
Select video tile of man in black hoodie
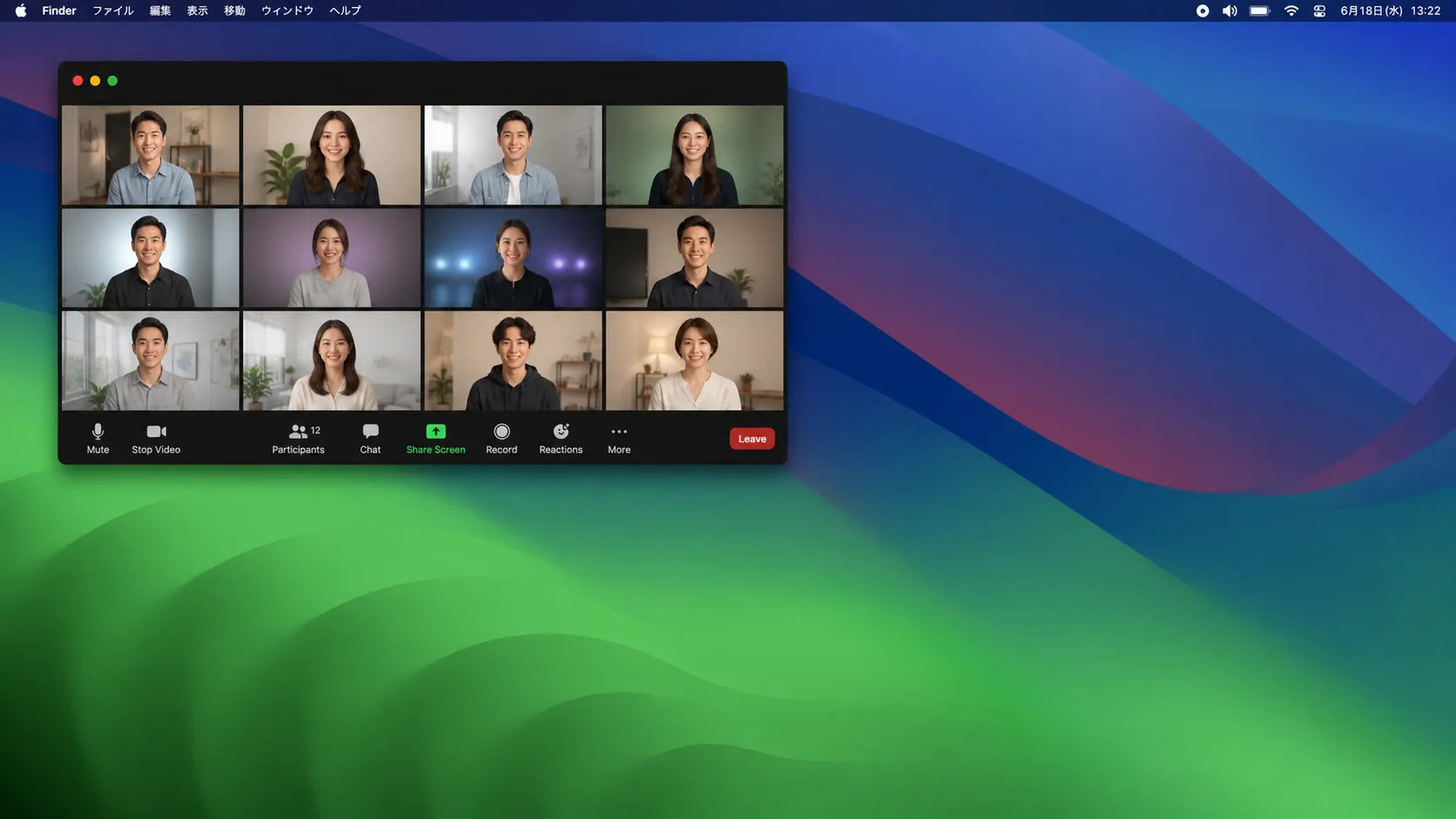513,360
